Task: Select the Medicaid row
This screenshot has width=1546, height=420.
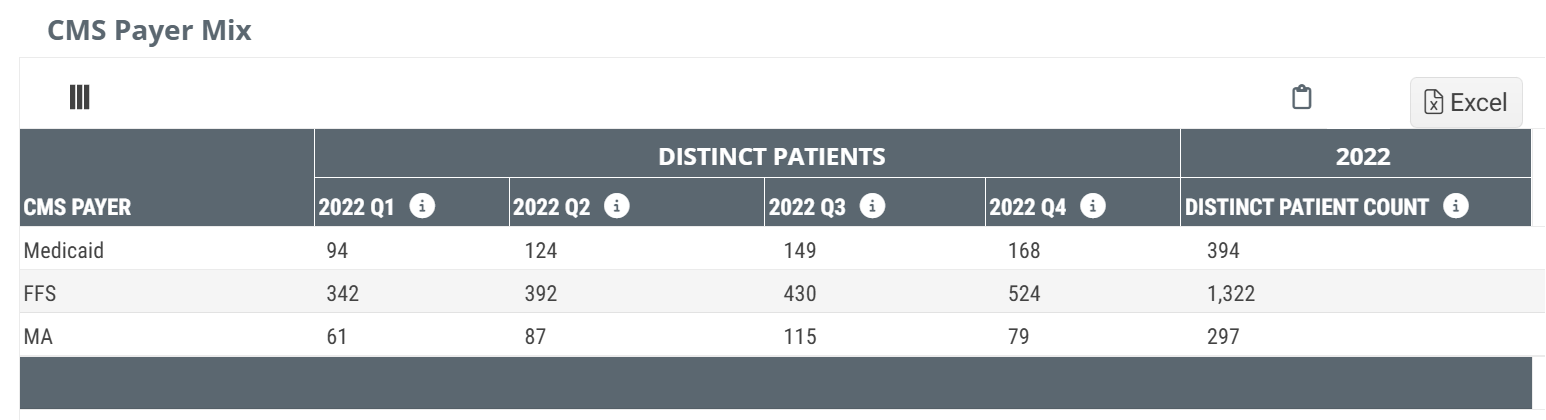Action: (775, 249)
